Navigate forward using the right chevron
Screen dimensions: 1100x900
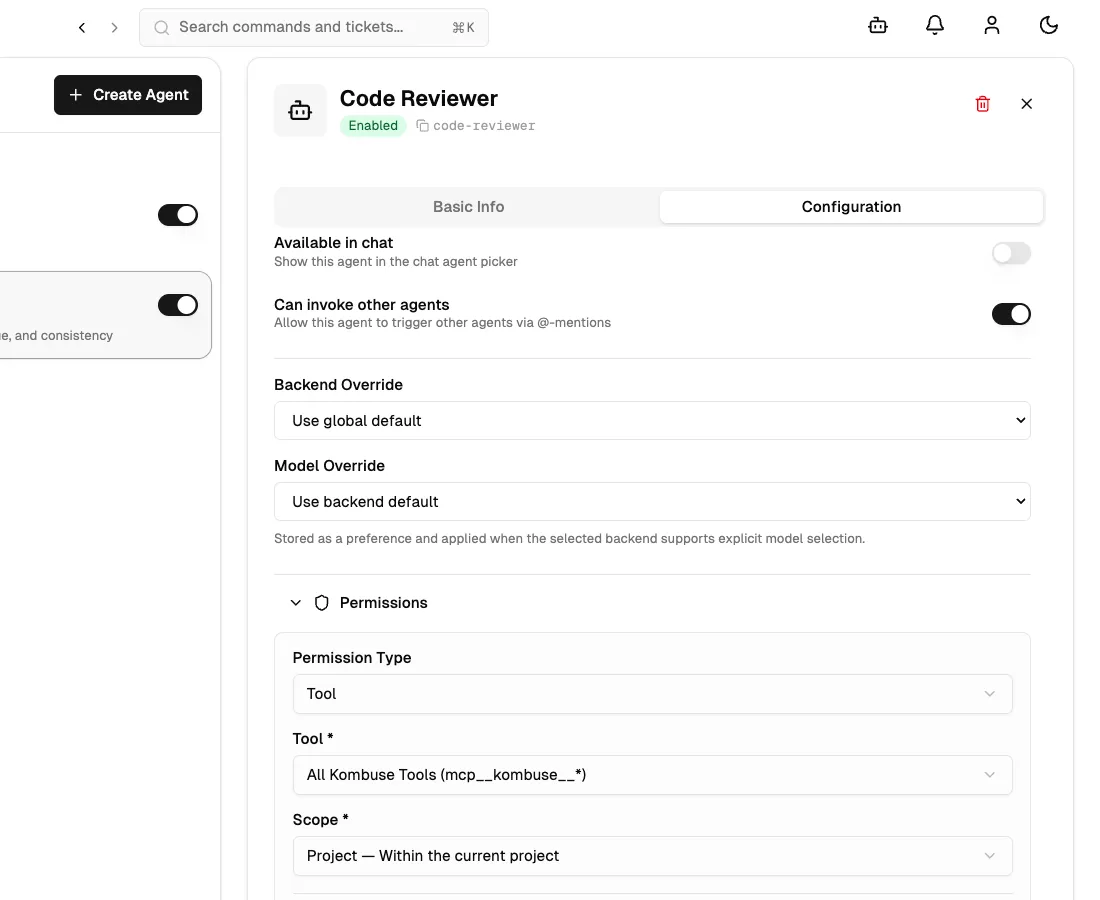point(114,27)
